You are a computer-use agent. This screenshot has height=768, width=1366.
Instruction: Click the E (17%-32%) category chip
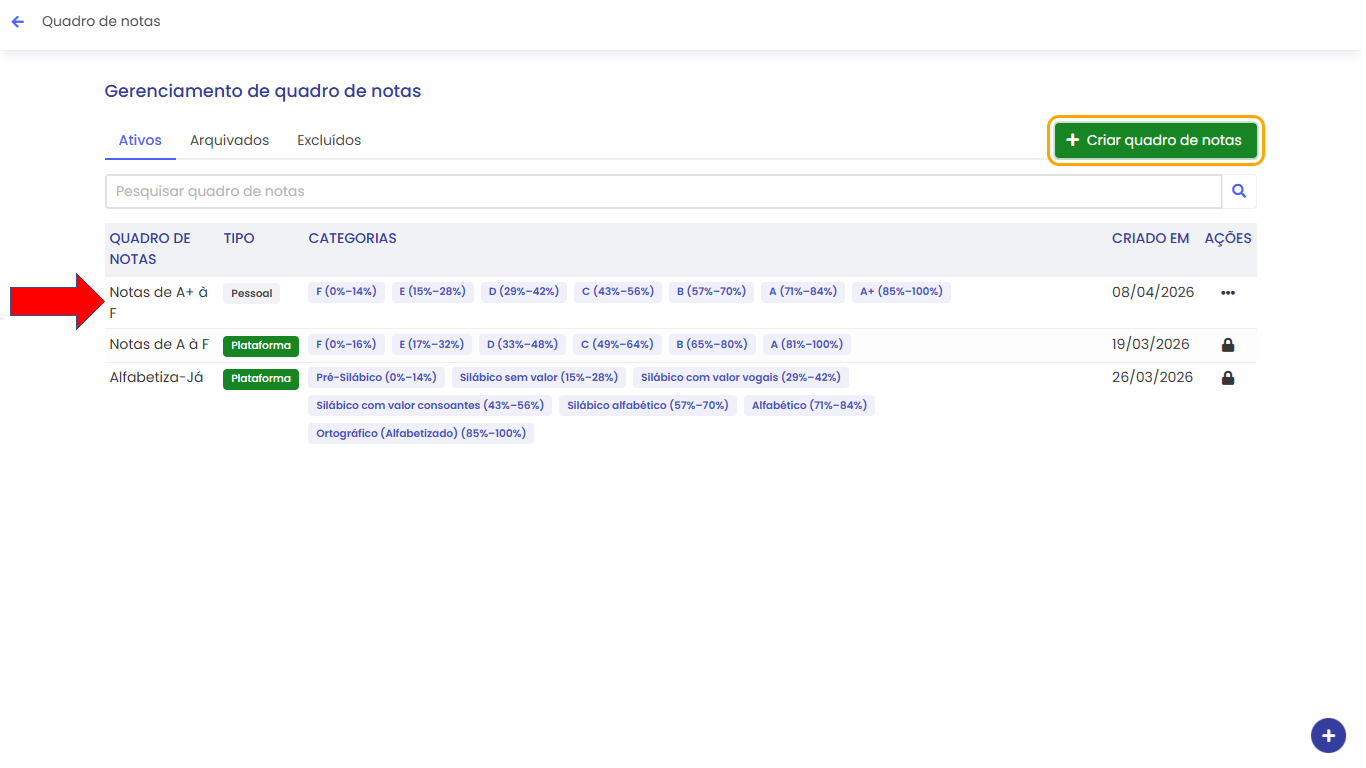pos(432,344)
